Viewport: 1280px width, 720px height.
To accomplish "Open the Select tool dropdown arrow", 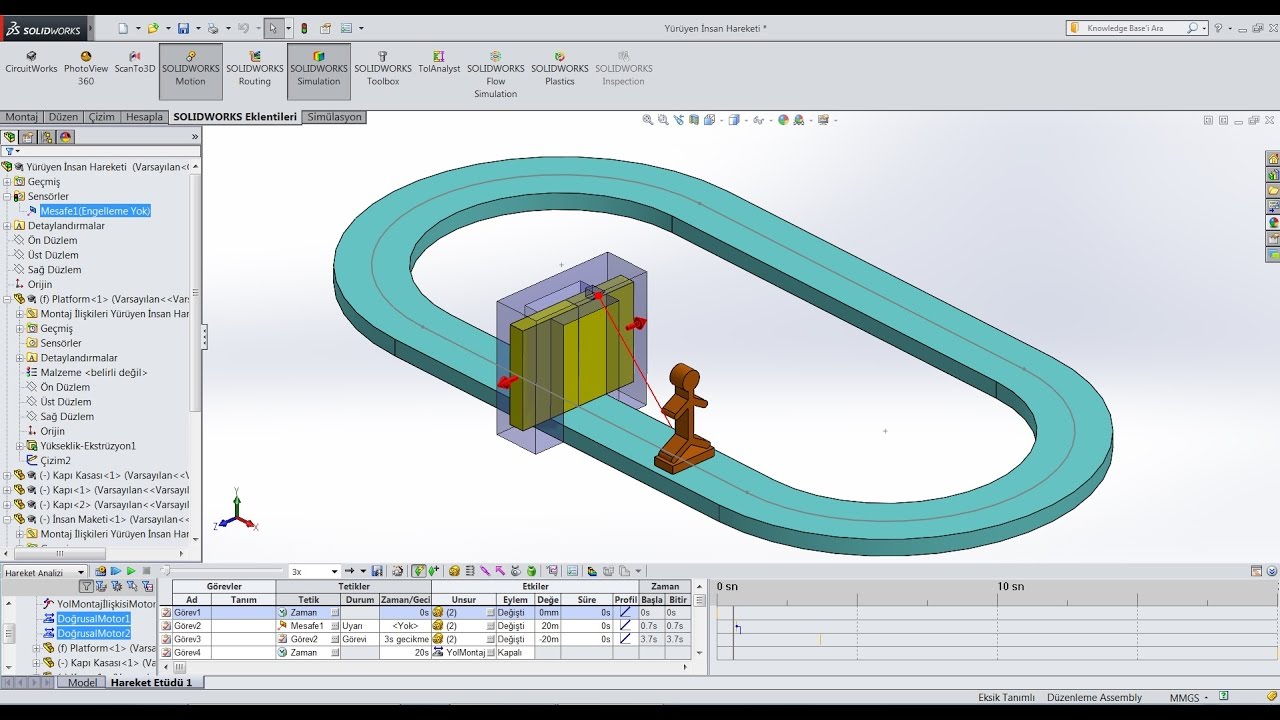I will click(288, 29).
